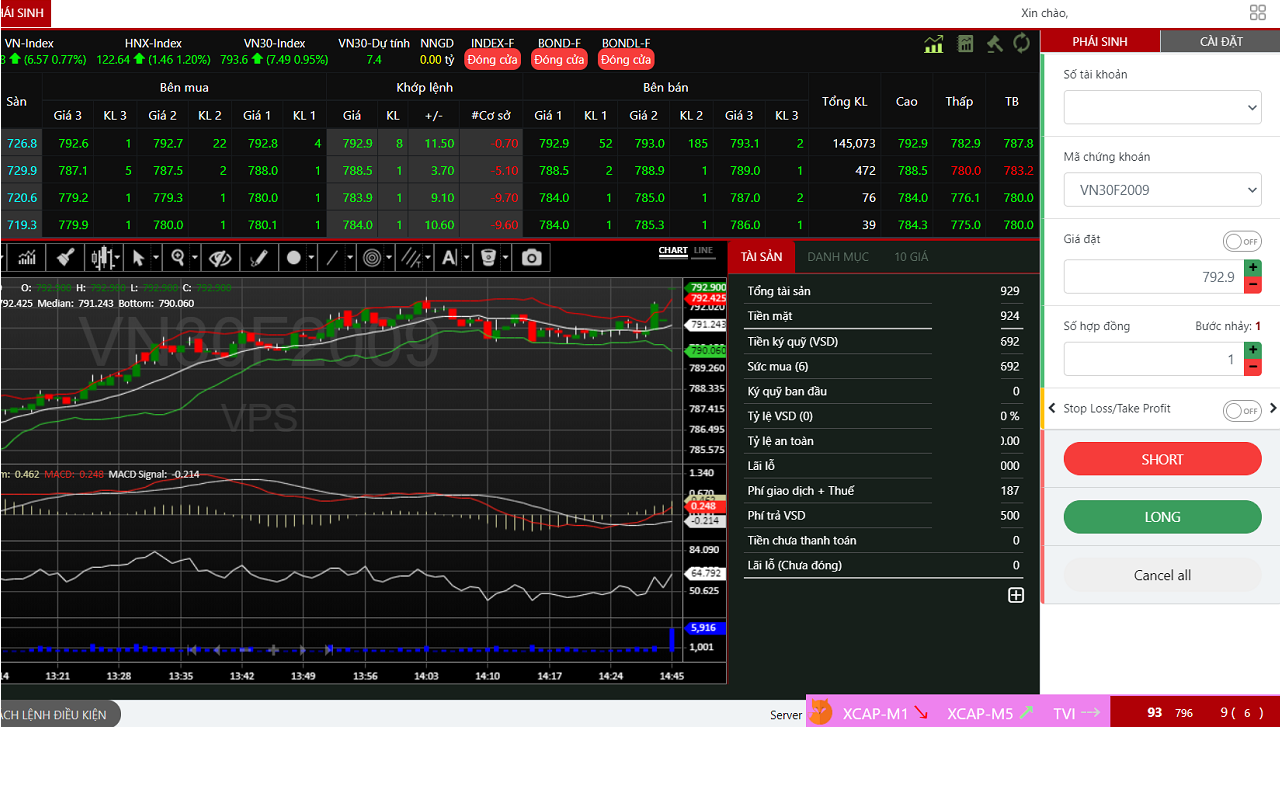The height and width of the screenshot is (800, 1280).
Task: Choose the concentric circles Fibonacci tool
Action: click(x=373, y=258)
